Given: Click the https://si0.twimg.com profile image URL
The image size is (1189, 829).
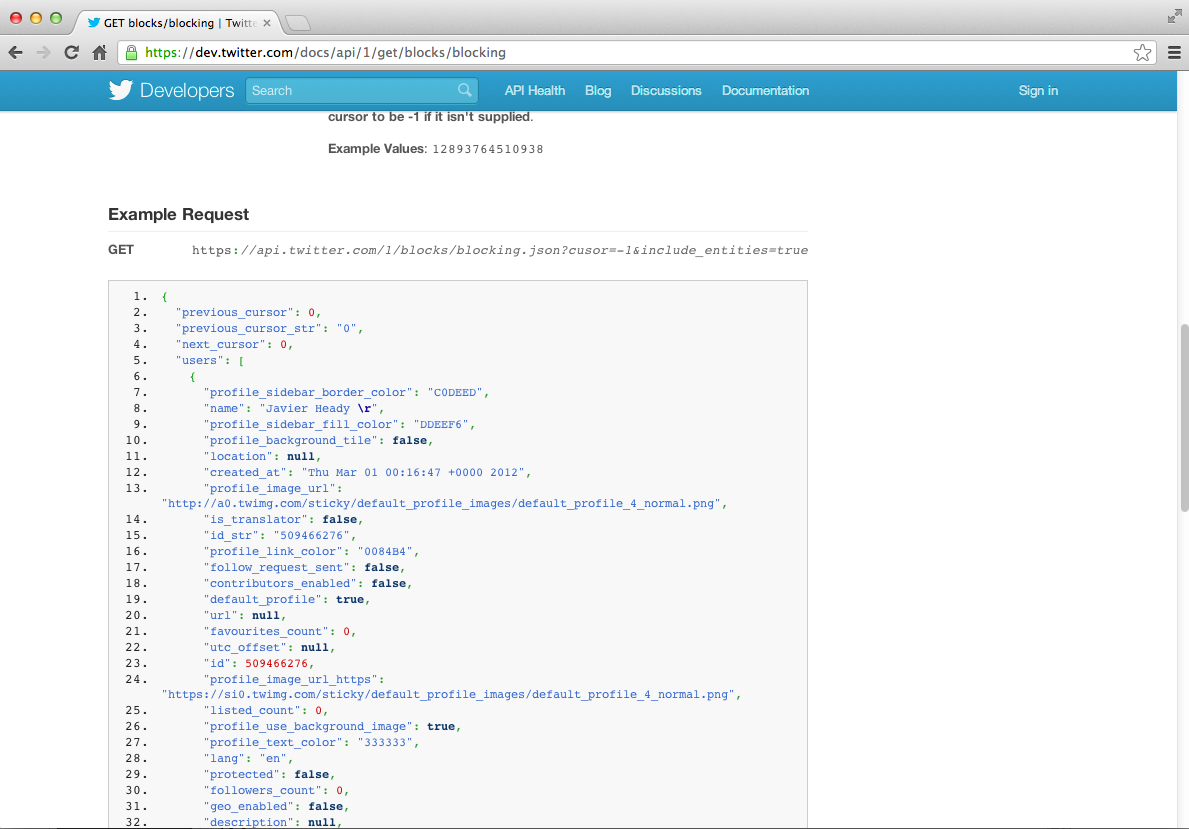Looking at the screenshot, I should (x=448, y=694).
